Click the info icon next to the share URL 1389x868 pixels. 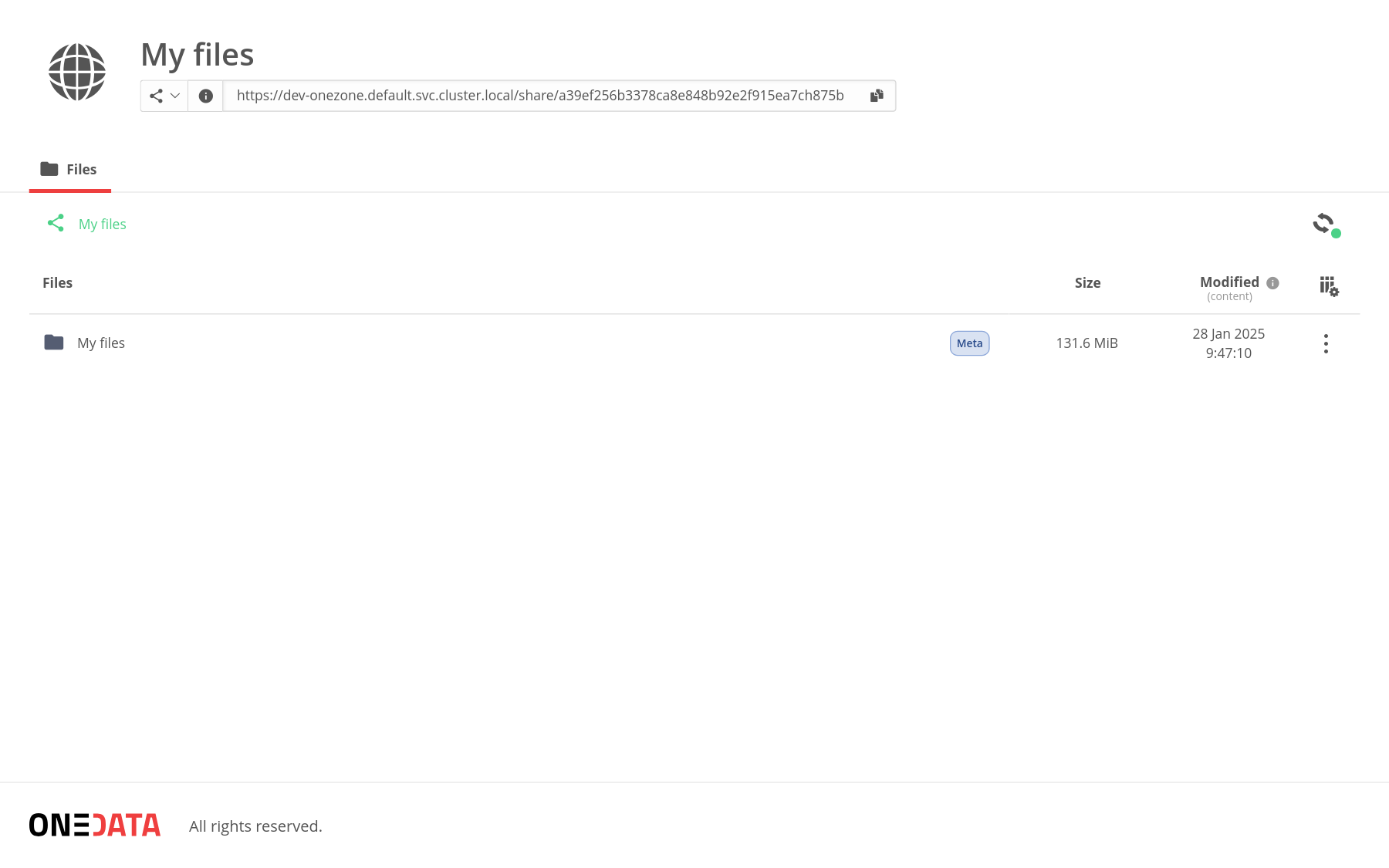[x=205, y=96]
